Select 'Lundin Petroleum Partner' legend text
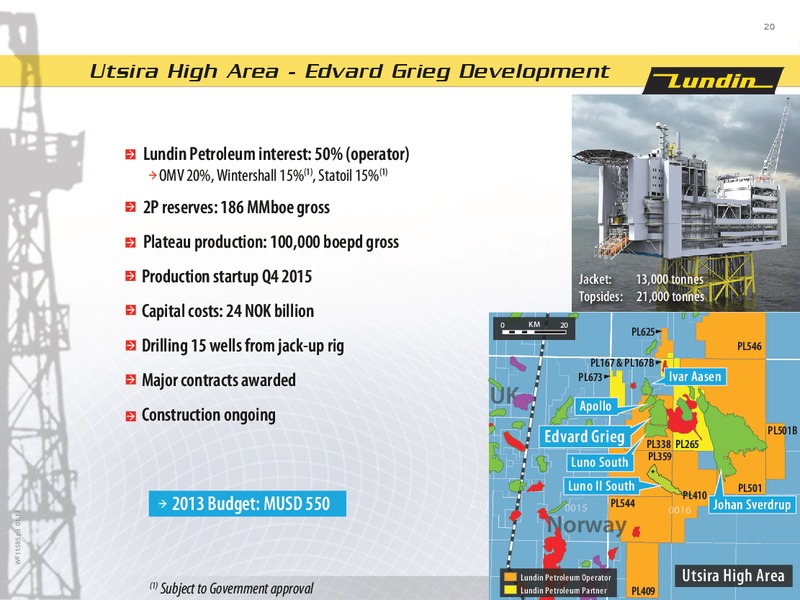 click(563, 590)
